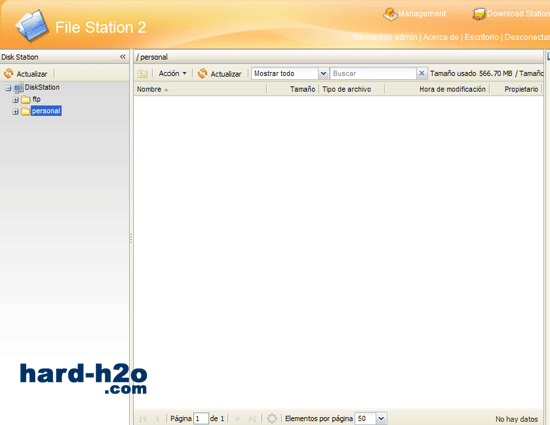Open the Download Station icon

pyautogui.click(x=479, y=14)
